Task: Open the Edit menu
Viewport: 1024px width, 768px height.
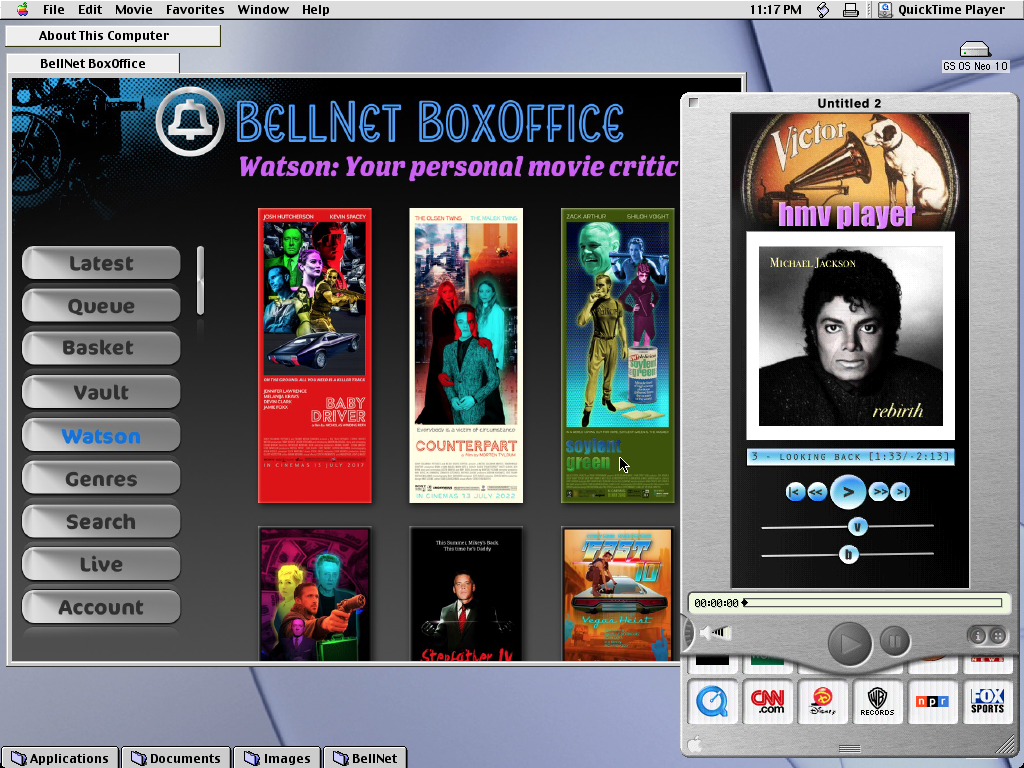Action: click(90, 10)
